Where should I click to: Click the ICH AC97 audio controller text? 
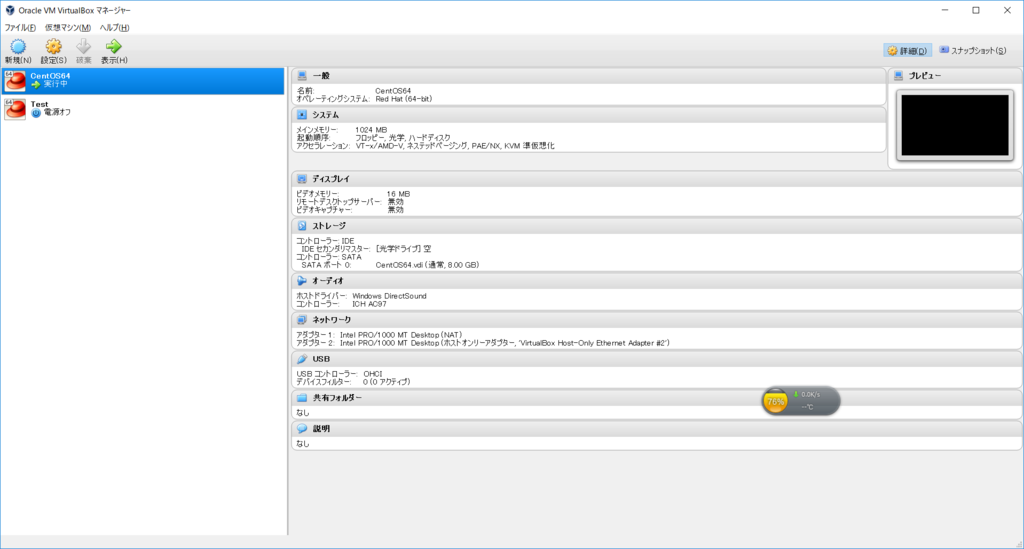pyautogui.click(x=370, y=304)
